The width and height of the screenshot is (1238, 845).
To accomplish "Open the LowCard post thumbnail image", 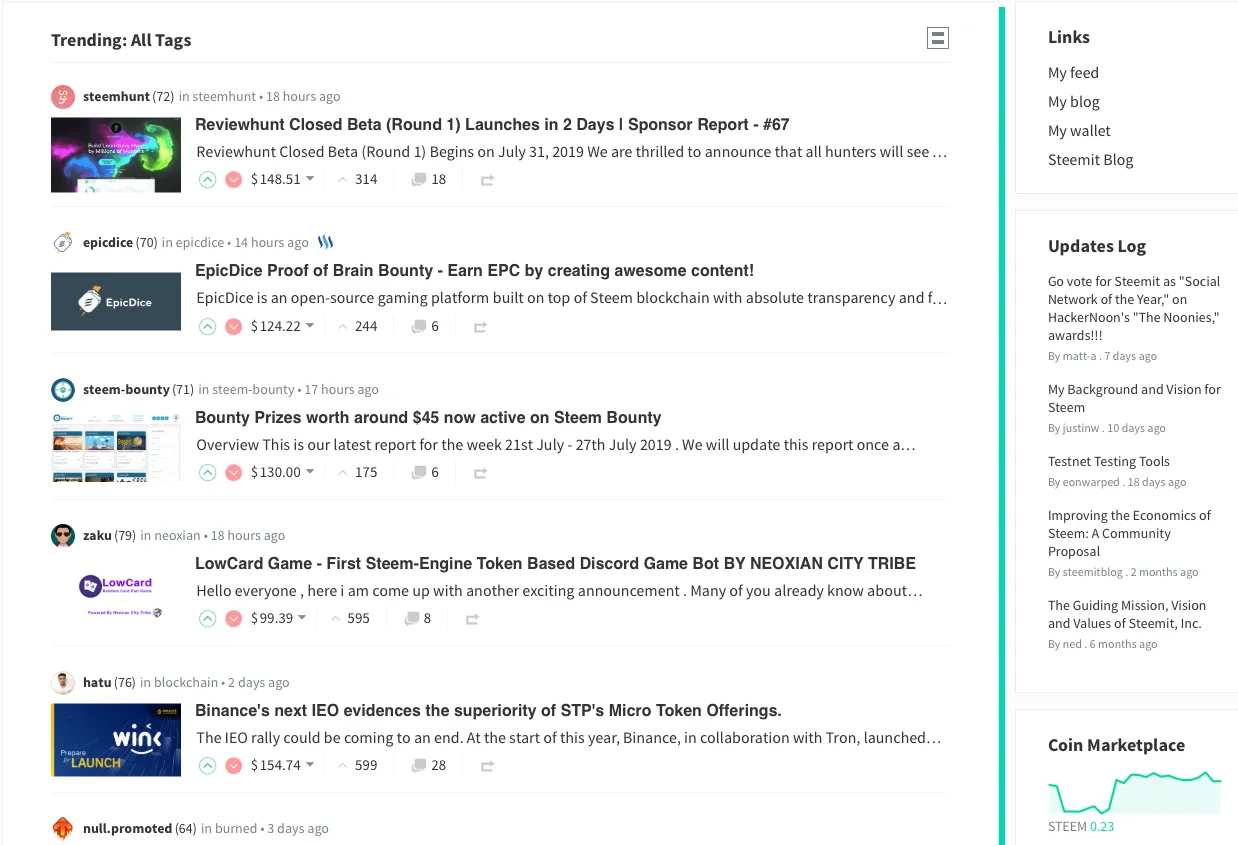I will (116, 594).
